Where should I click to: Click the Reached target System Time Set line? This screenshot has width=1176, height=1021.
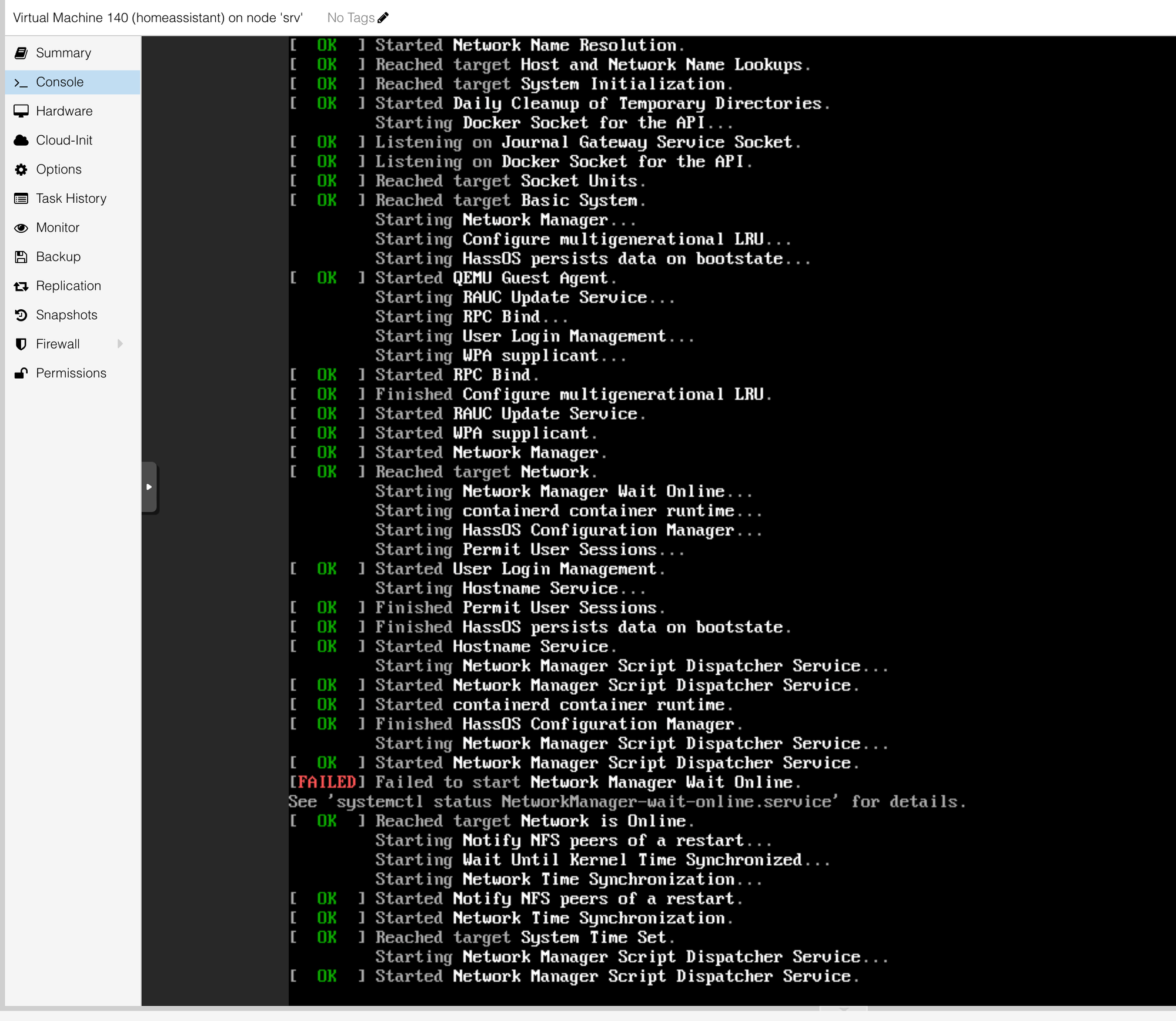point(482,938)
